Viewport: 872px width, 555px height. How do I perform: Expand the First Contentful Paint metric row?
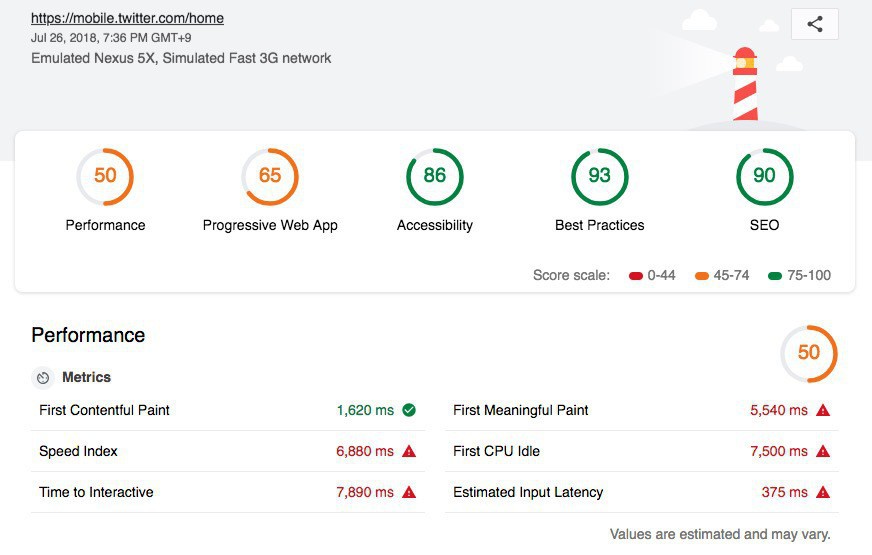coord(105,410)
